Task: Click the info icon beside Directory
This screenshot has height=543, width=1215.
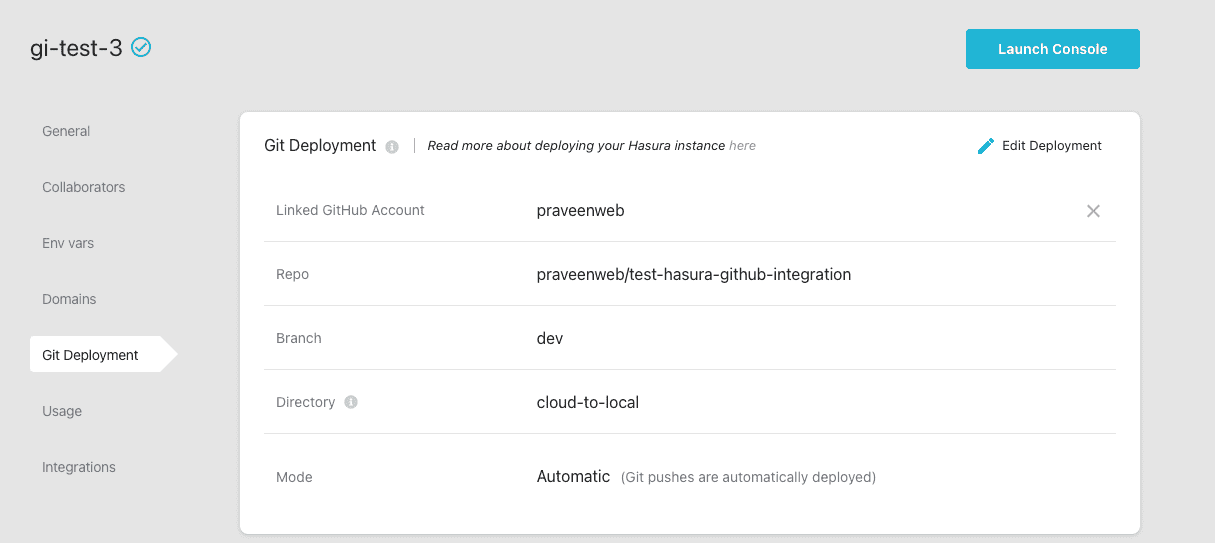Action: click(351, 402)
